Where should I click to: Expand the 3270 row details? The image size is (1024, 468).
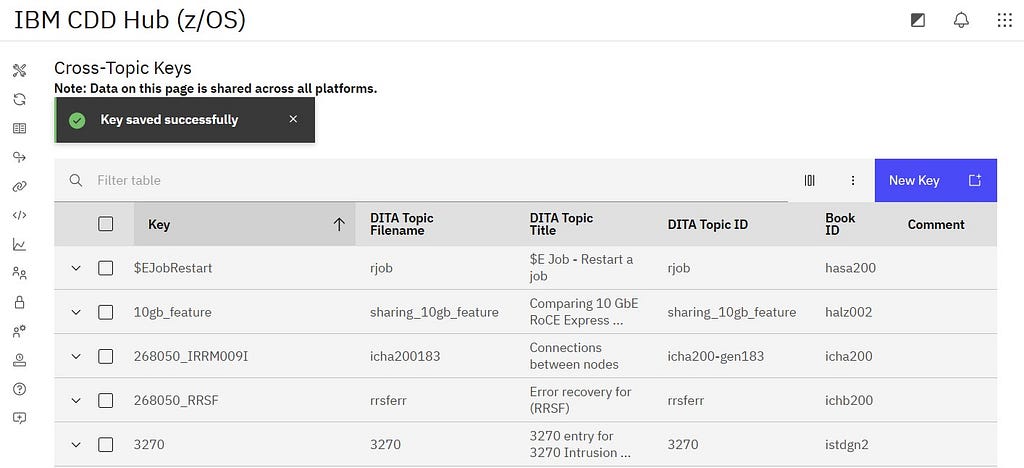tap(75, 444)
